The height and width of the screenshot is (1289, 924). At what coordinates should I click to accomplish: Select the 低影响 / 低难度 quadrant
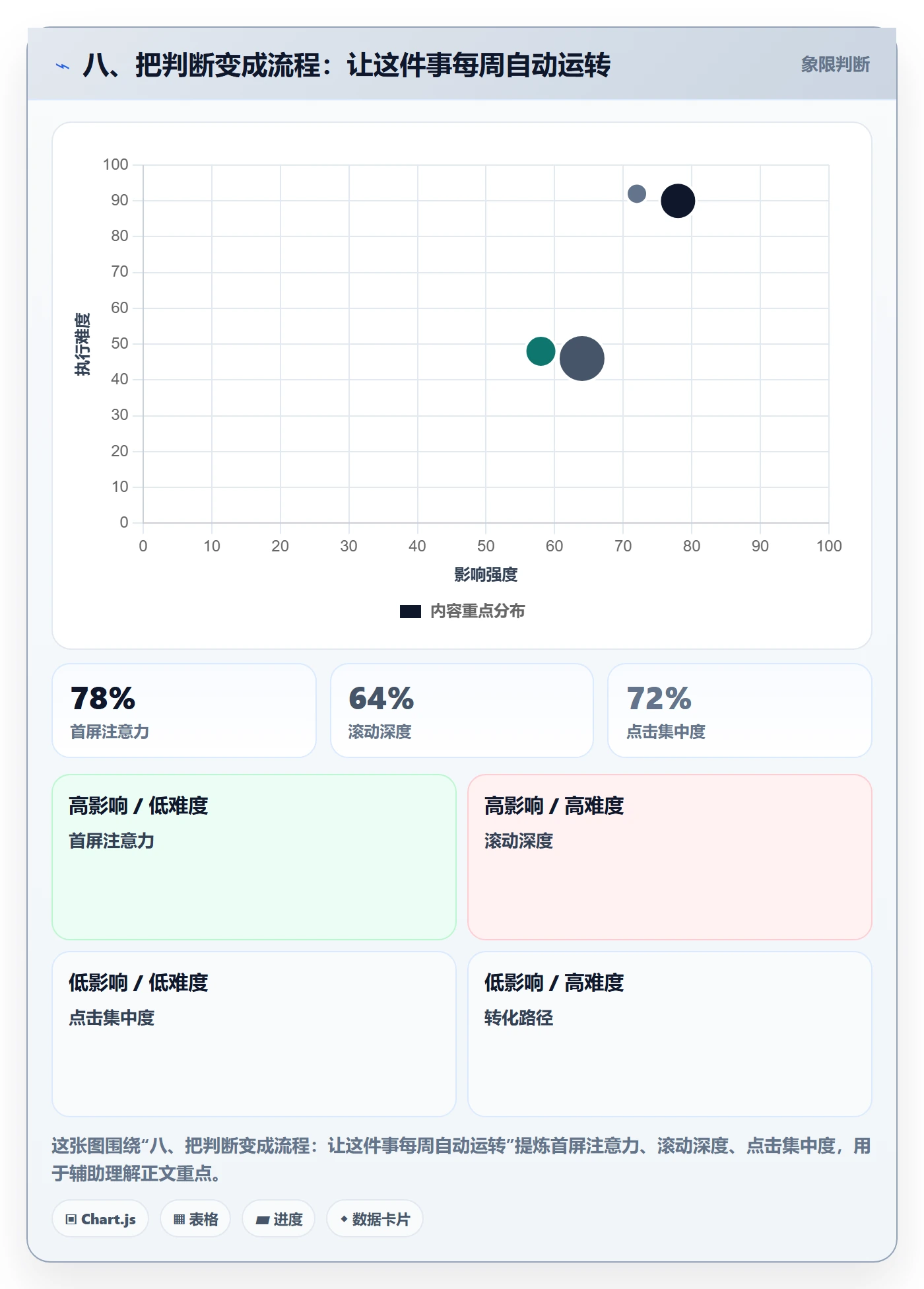point(254,1034)
